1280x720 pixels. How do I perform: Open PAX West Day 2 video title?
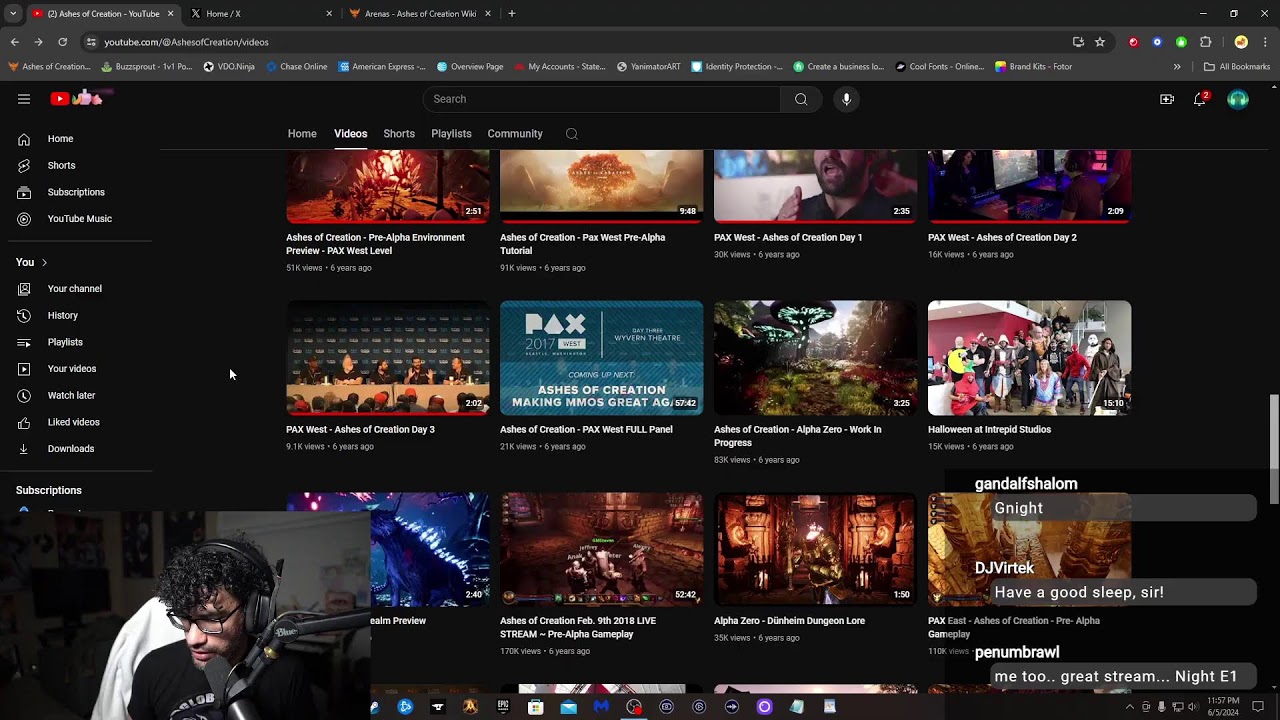(x=1002, y=238)
